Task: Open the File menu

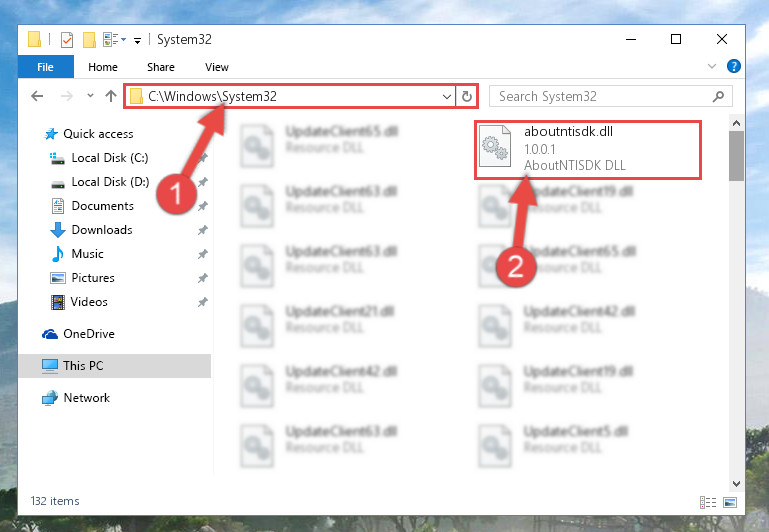Action: point(46,67)
